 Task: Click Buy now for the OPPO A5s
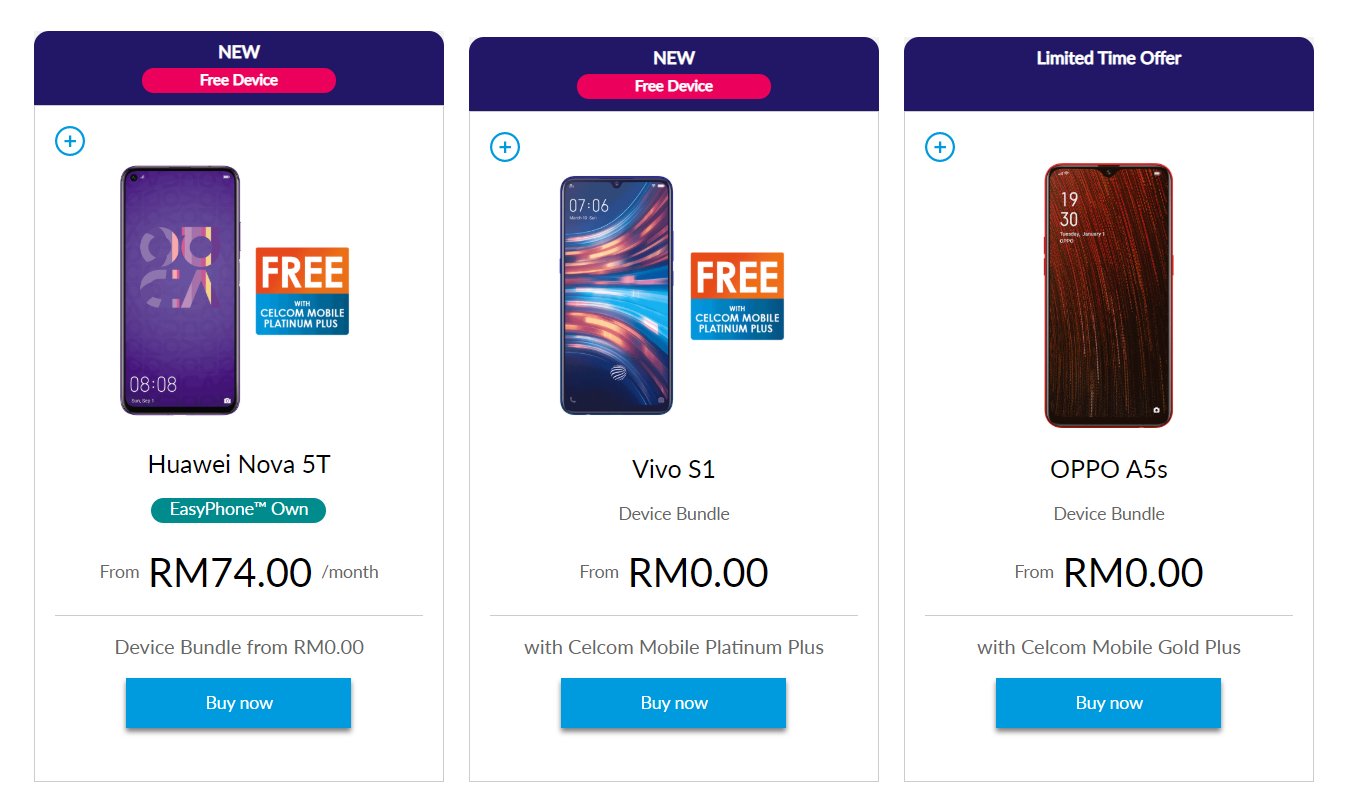pos(1108,703)
